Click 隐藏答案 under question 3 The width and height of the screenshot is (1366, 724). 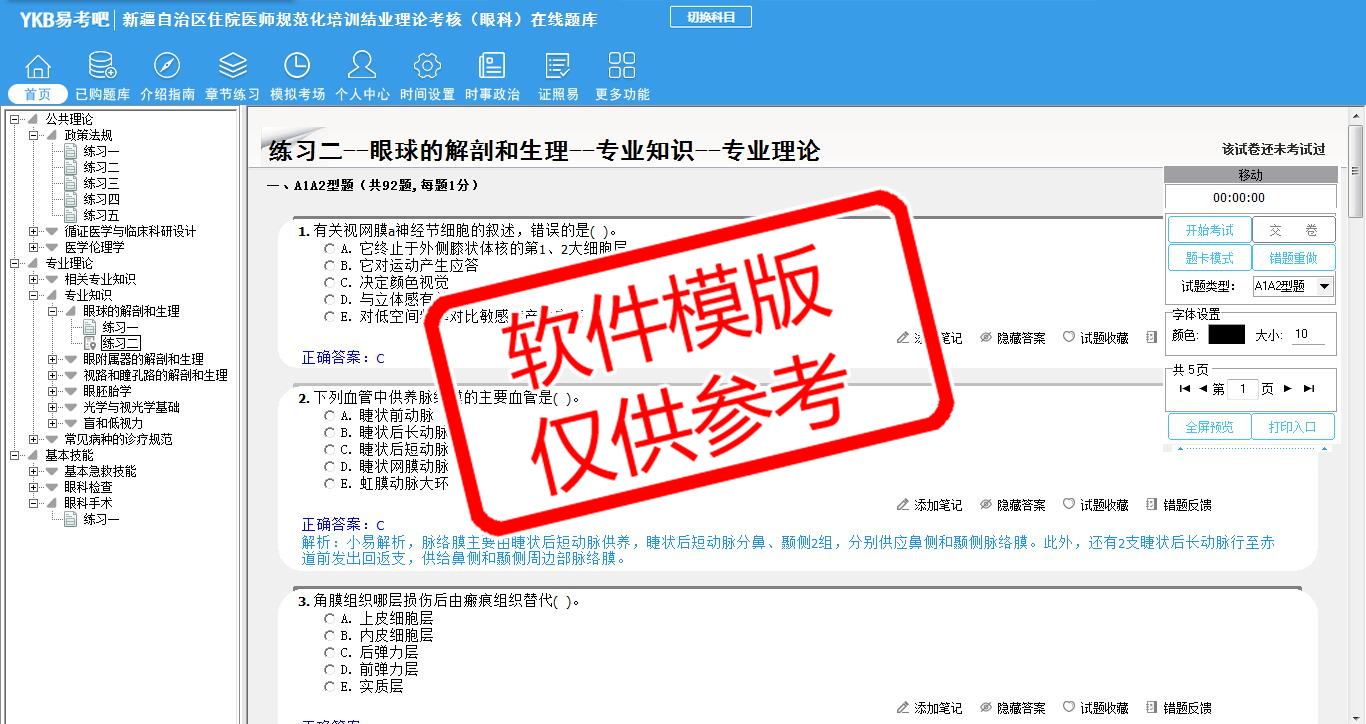point(1013,707)
